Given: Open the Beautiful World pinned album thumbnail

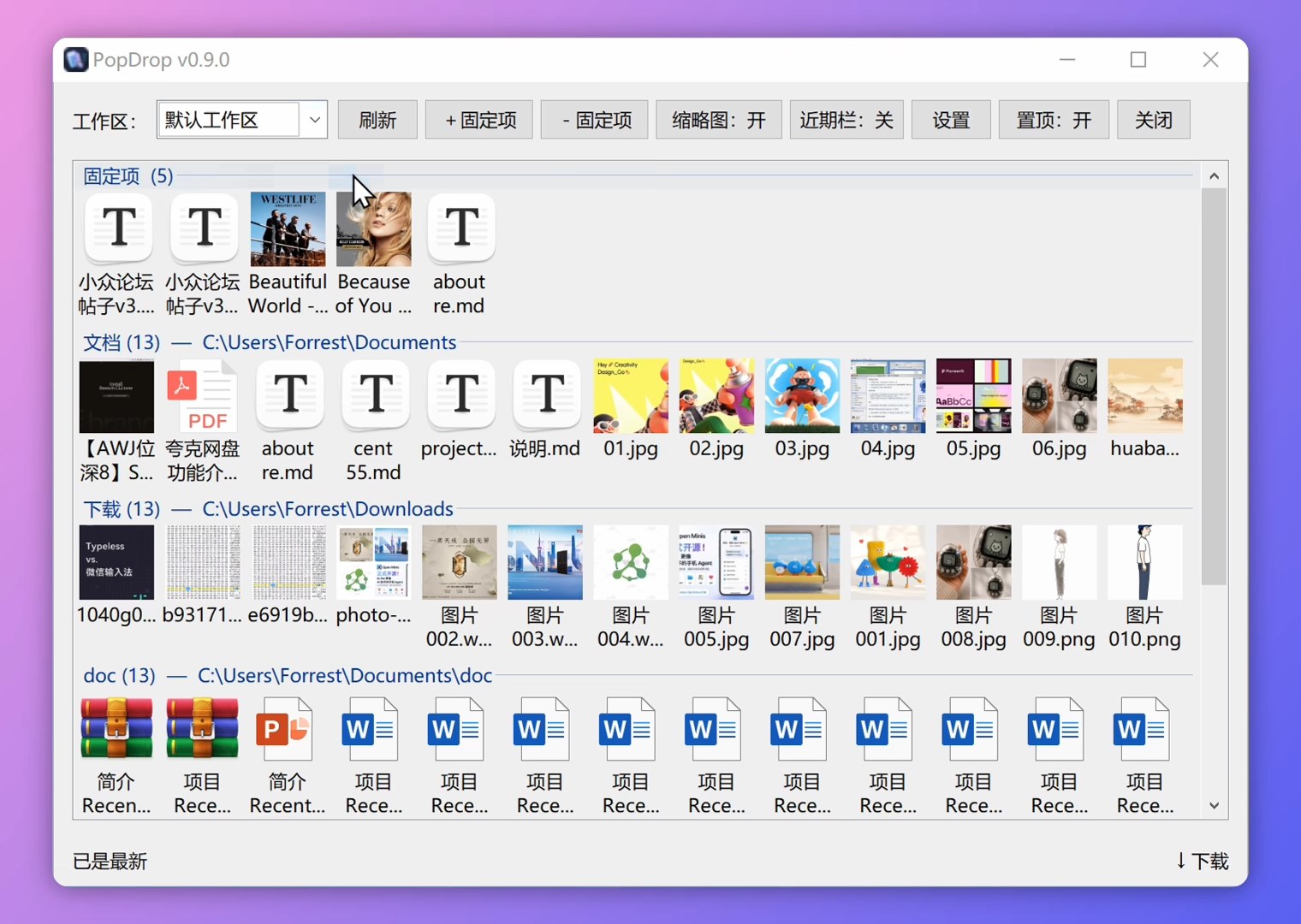Looking at the screenshot, I should coord(288,229).
